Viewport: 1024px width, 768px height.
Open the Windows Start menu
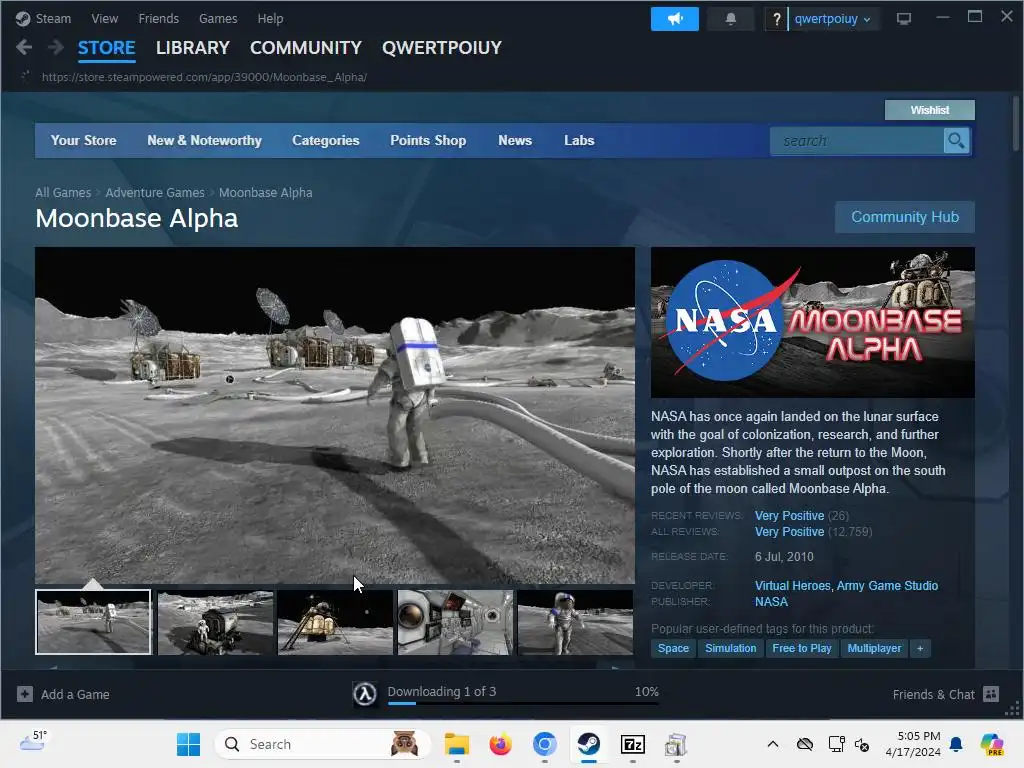coord(189,744)
